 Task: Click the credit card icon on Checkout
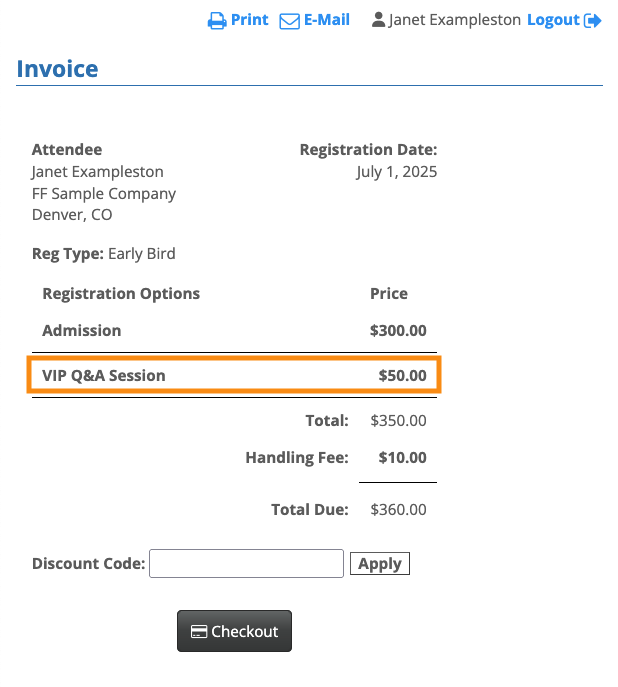click(199, 632)
